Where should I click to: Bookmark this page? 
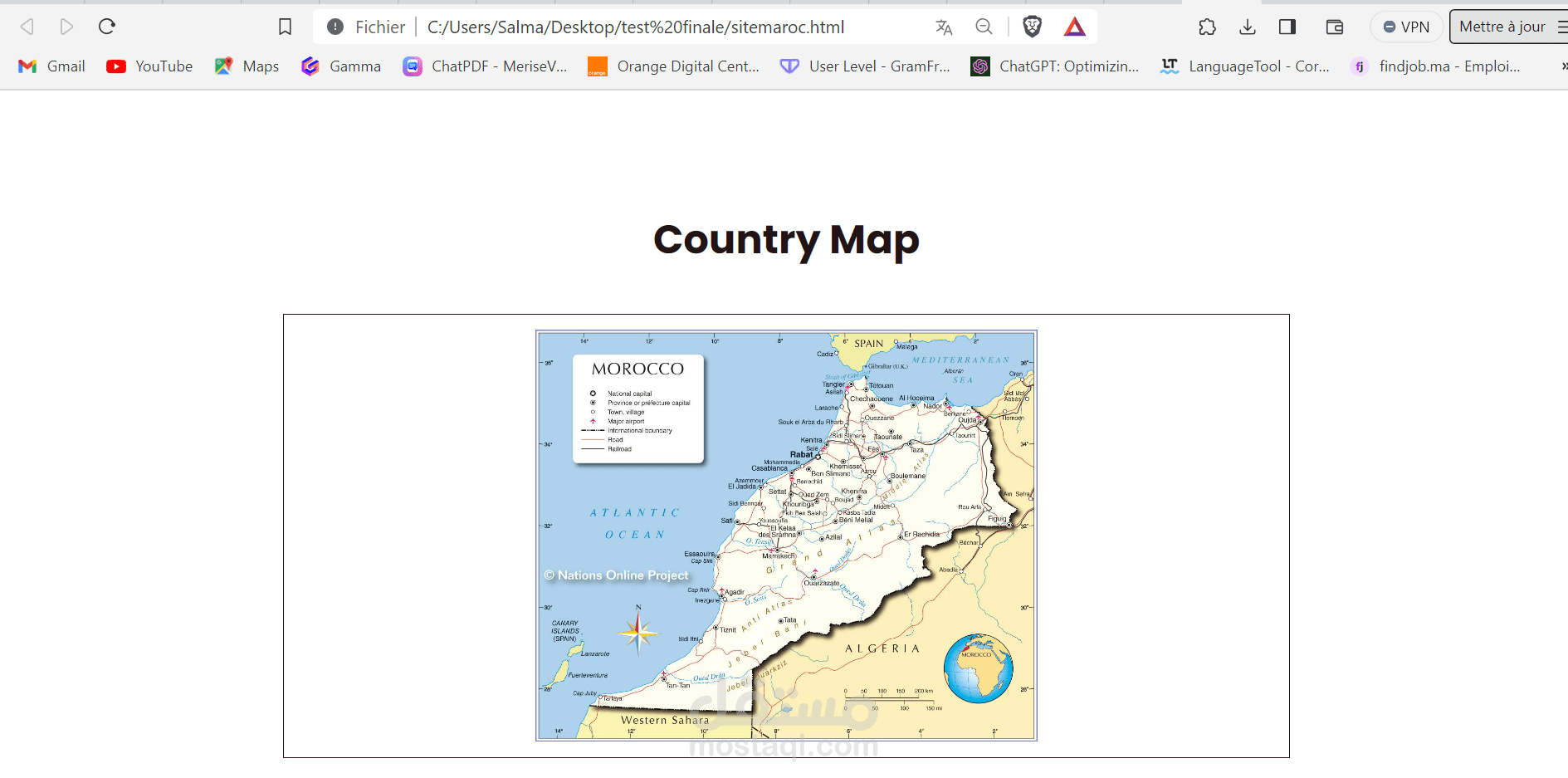pyautogui.click(x=285, y=27)
